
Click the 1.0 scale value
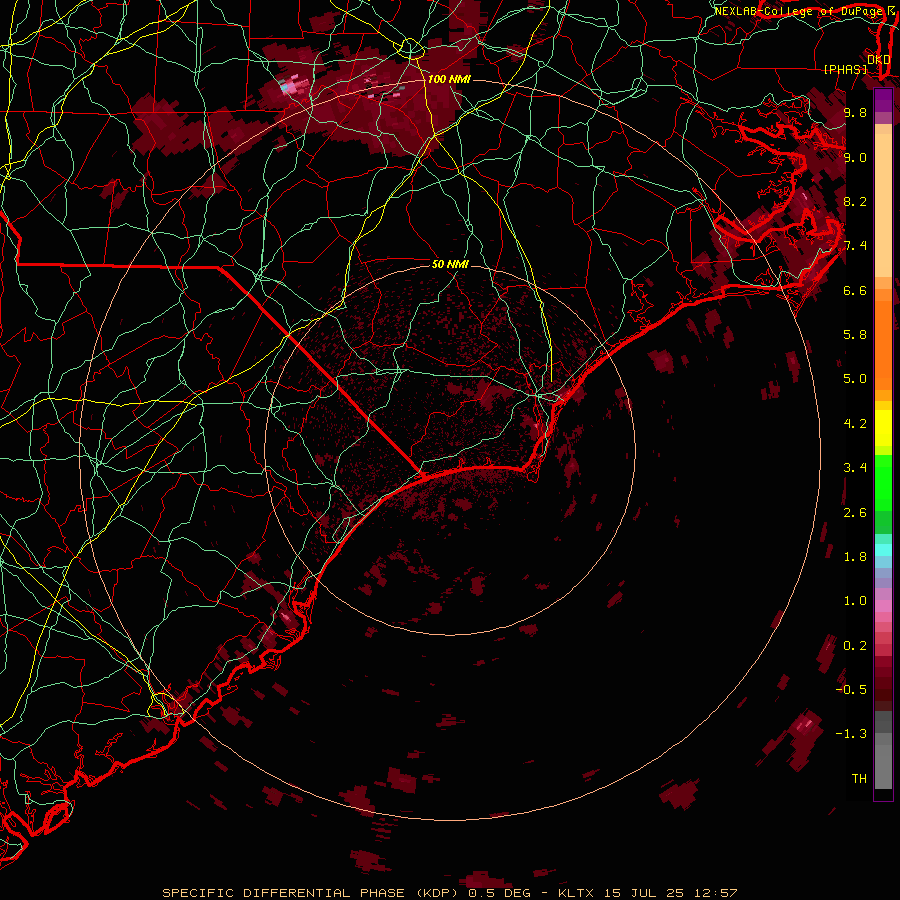(855, 601)
